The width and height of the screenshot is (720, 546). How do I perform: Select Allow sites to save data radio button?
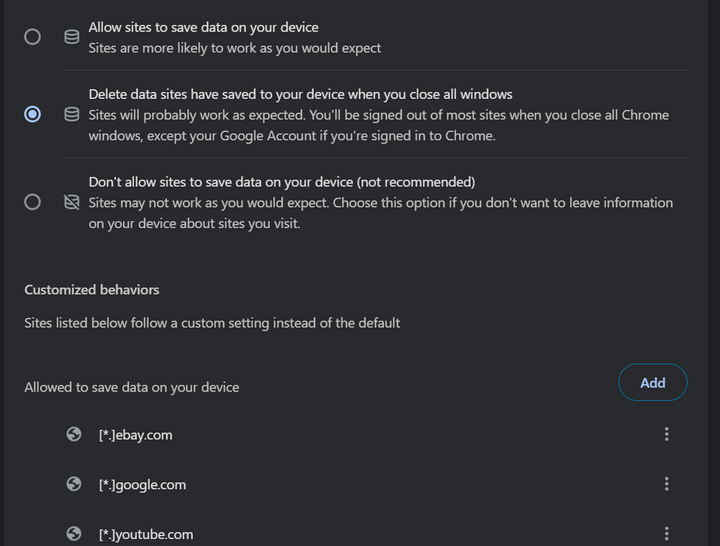pyautogui.click(x=33, y=37)
